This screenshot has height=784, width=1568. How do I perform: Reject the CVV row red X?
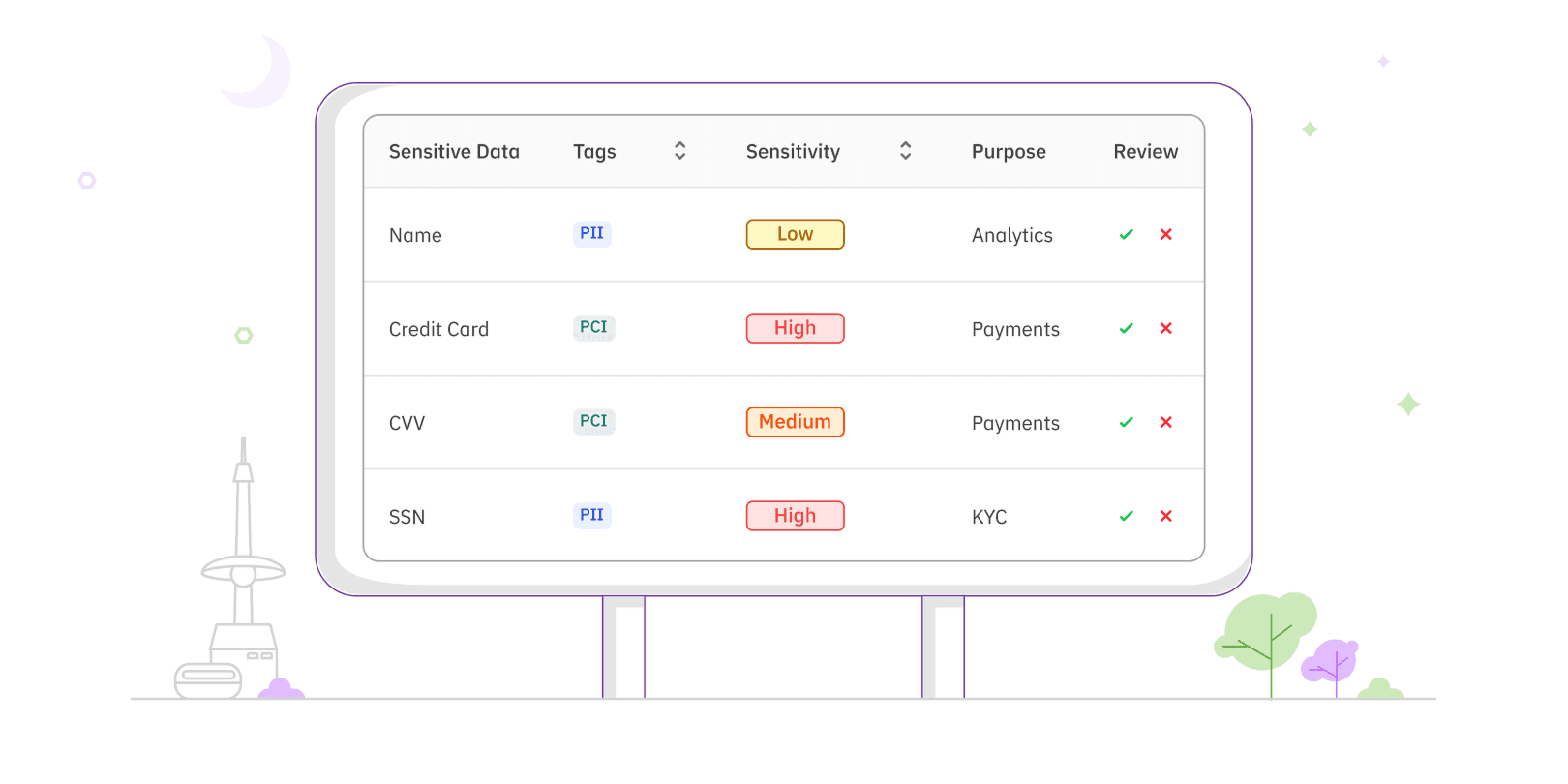pyautogui.click(x=1165, y=423)
